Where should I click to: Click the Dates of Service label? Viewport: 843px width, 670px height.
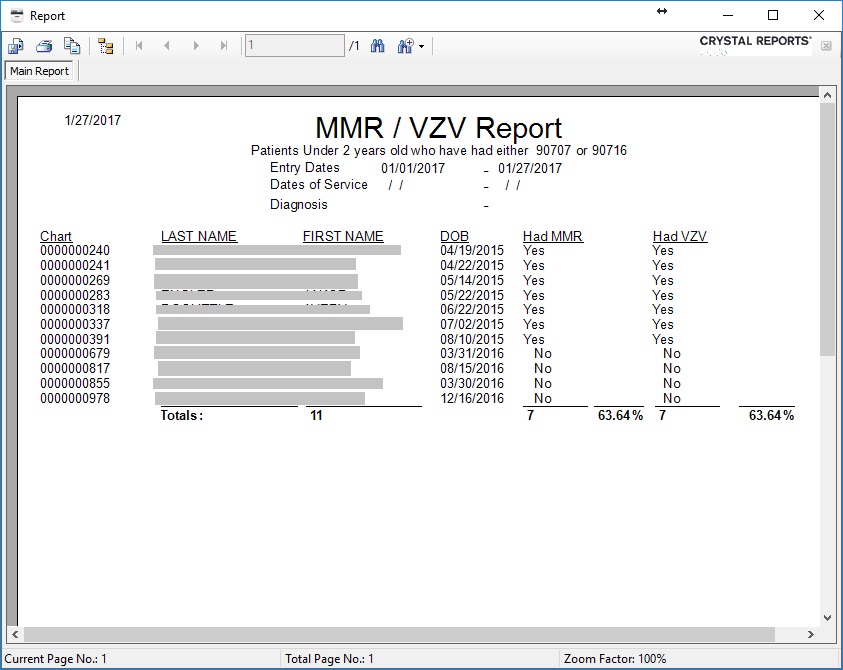pos(319,185)
